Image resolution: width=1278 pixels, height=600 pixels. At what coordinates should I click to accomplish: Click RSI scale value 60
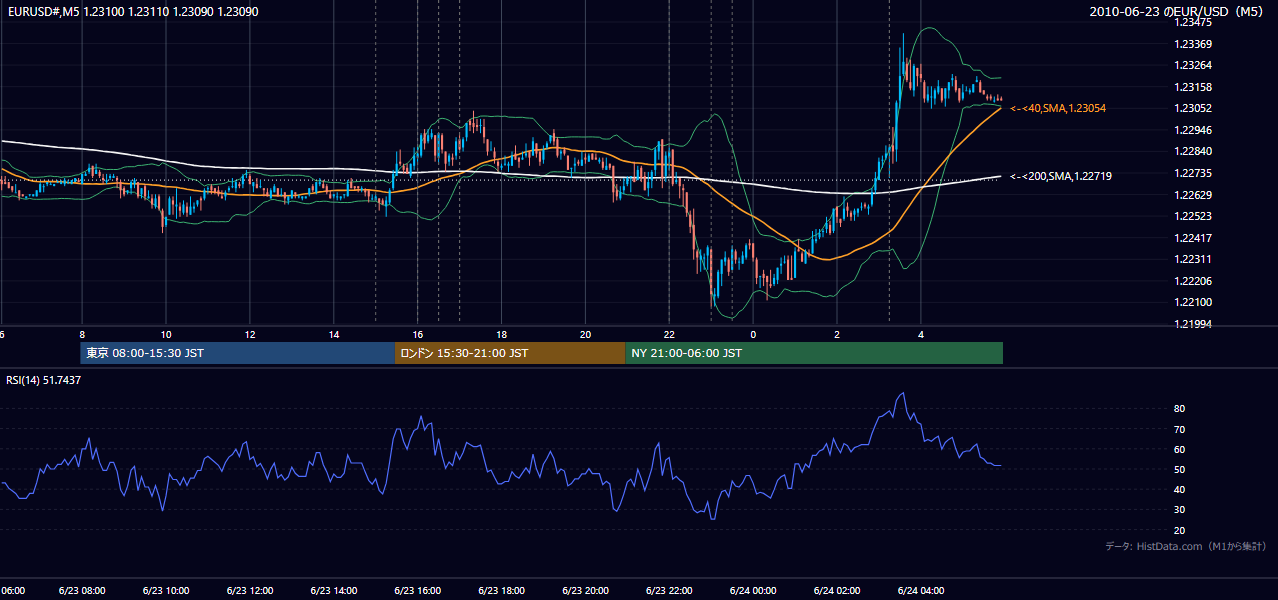click(x=1180, y=449)
